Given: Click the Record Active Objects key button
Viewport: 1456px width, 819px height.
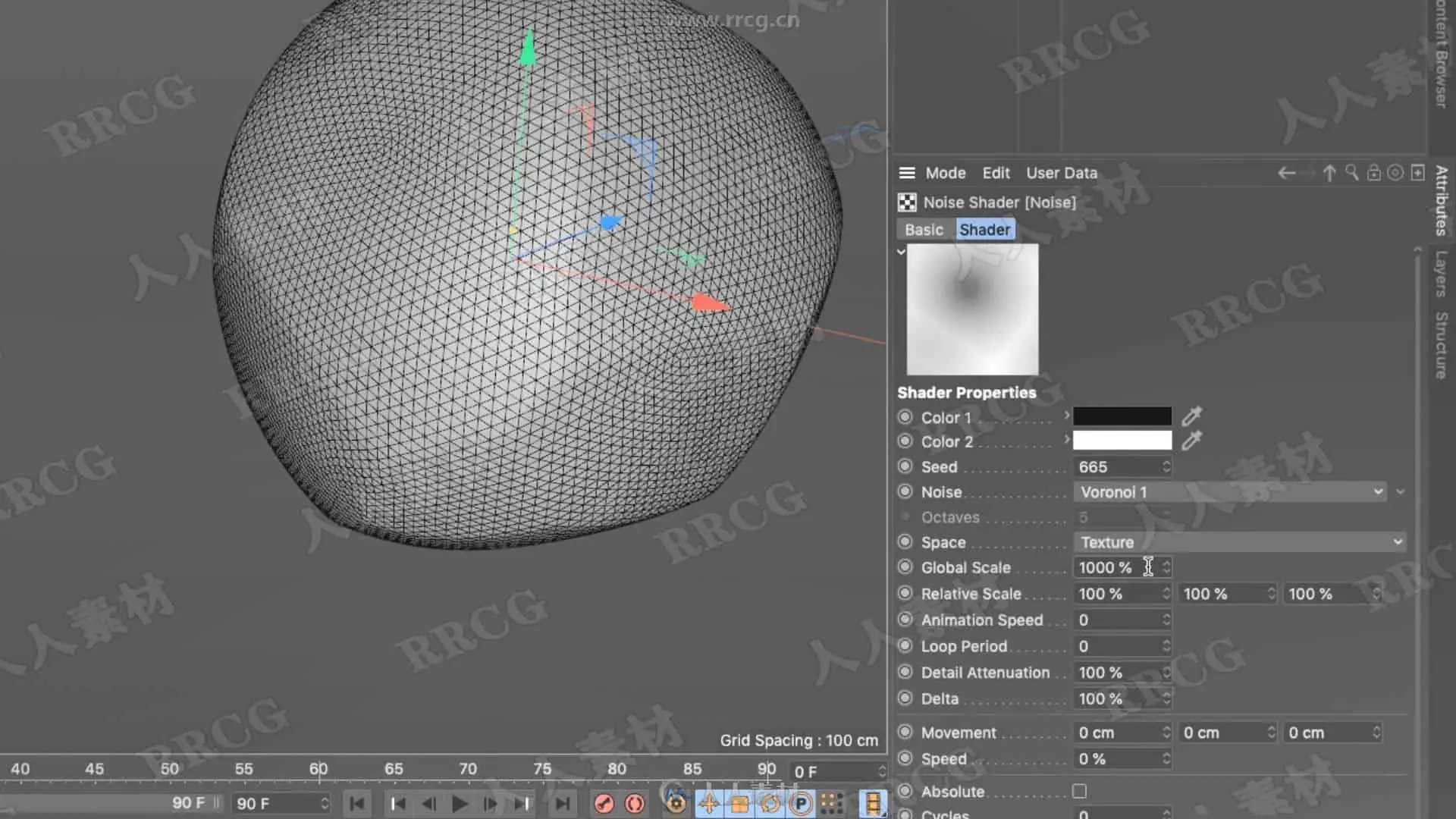Looking at the screenshot, I should (604, 804).
